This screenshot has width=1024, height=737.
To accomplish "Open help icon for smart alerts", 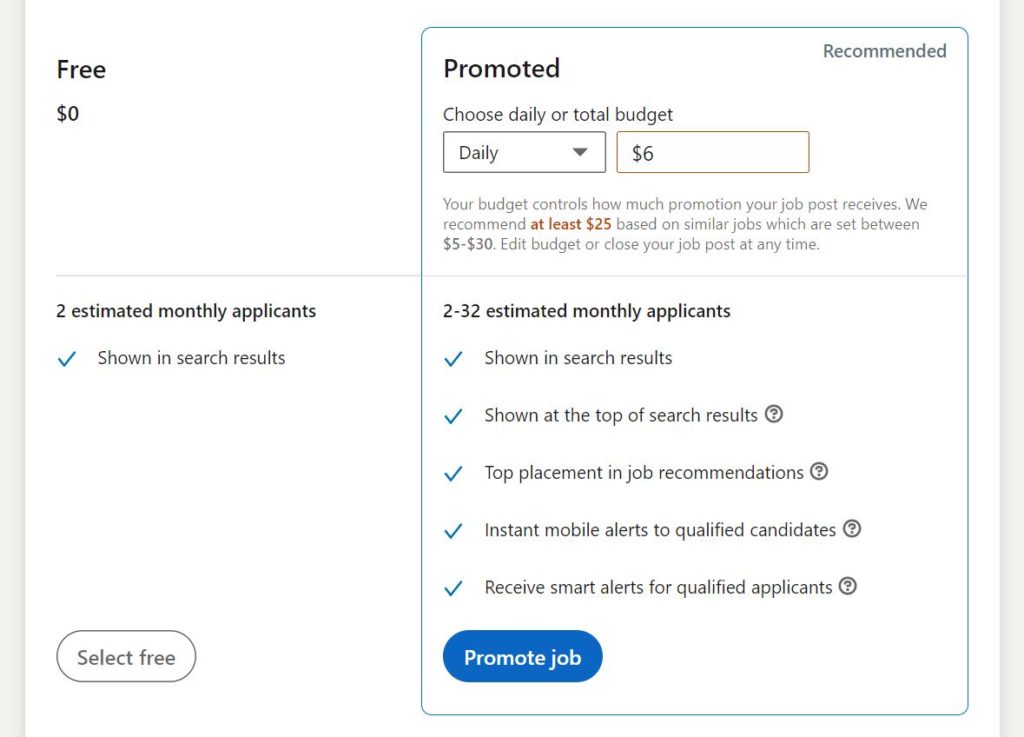I will 848,586.
